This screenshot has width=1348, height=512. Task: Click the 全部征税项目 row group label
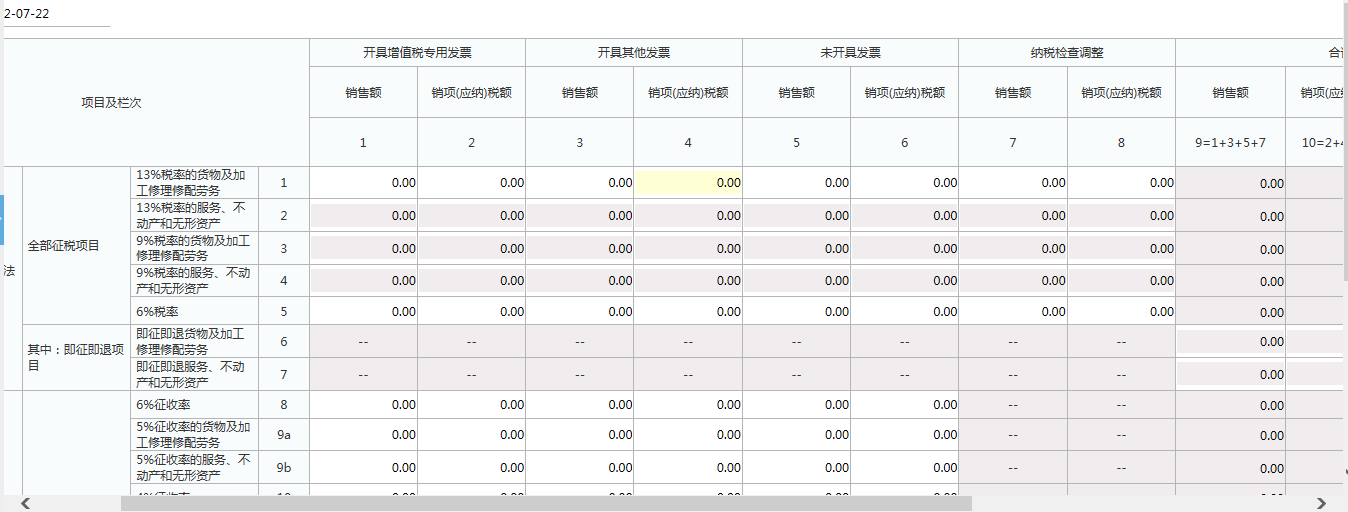[64, 245]
